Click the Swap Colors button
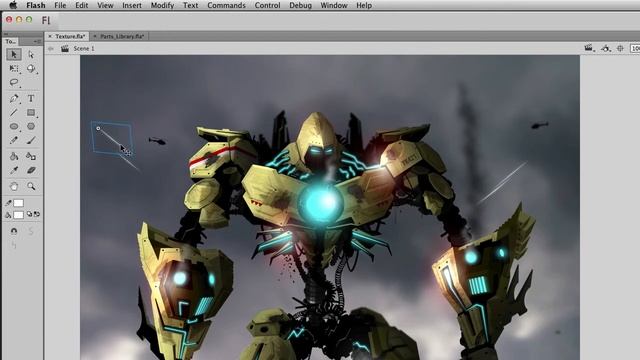 coord(37,214)
